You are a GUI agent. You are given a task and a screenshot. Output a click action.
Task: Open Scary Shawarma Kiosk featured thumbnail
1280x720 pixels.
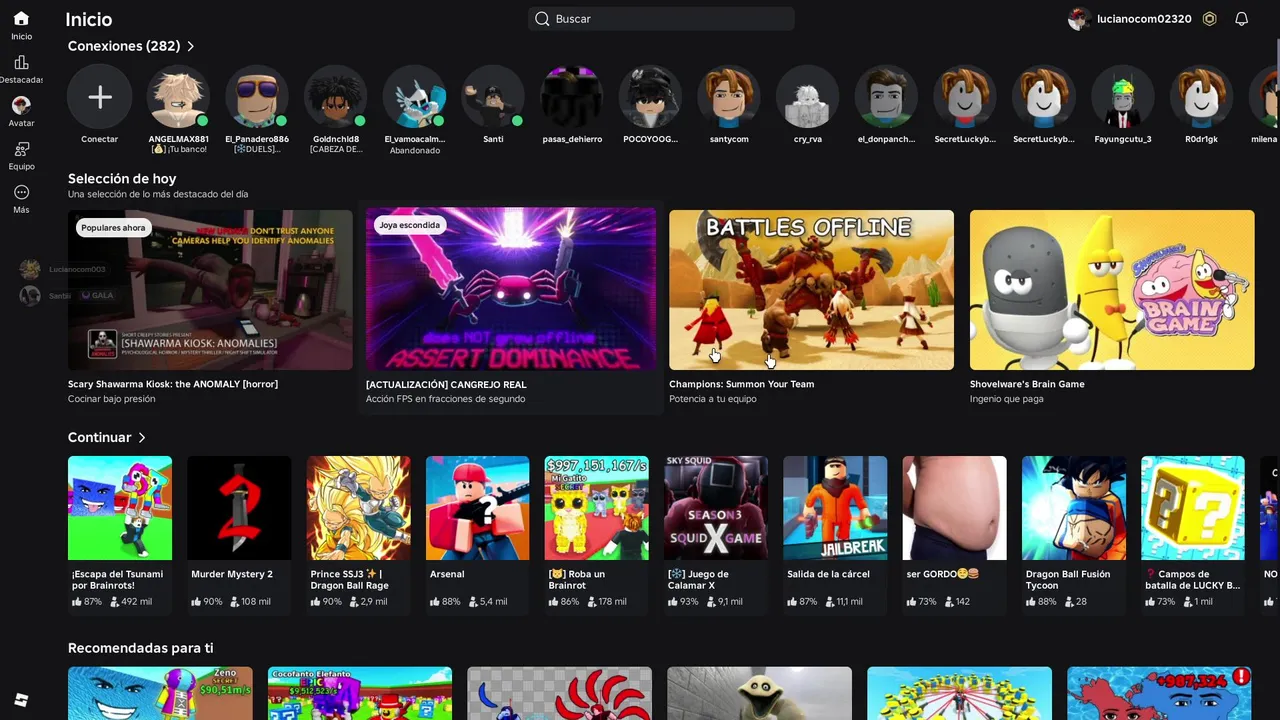pos(210,290)
